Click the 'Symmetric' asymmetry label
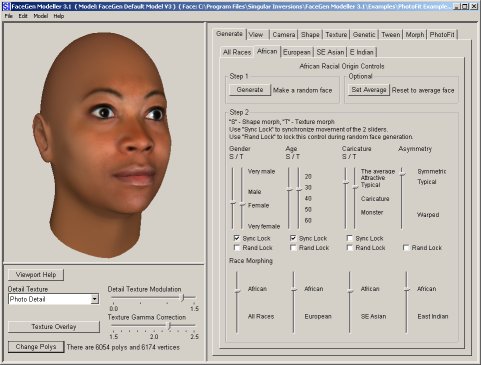 pyautogui.click(x=432, y=171)
